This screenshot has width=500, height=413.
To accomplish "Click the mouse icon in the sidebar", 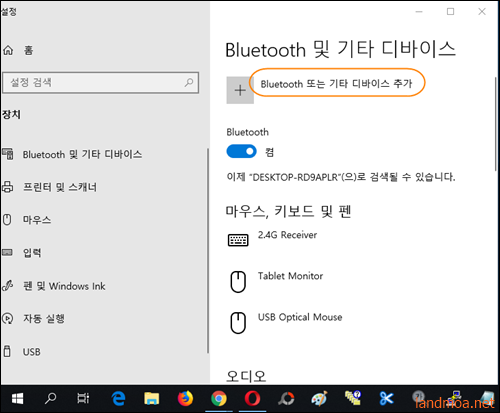I will pos(7,220).
